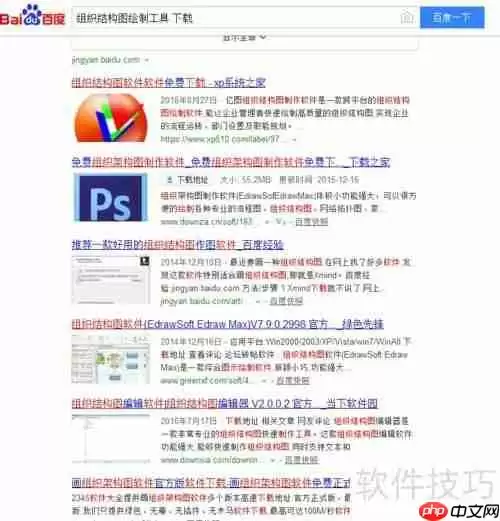Open result 推荐一款好用的组织结构图作图软件_百度经验
This screenshot has height=521, width=500.
tap(178, 245)
